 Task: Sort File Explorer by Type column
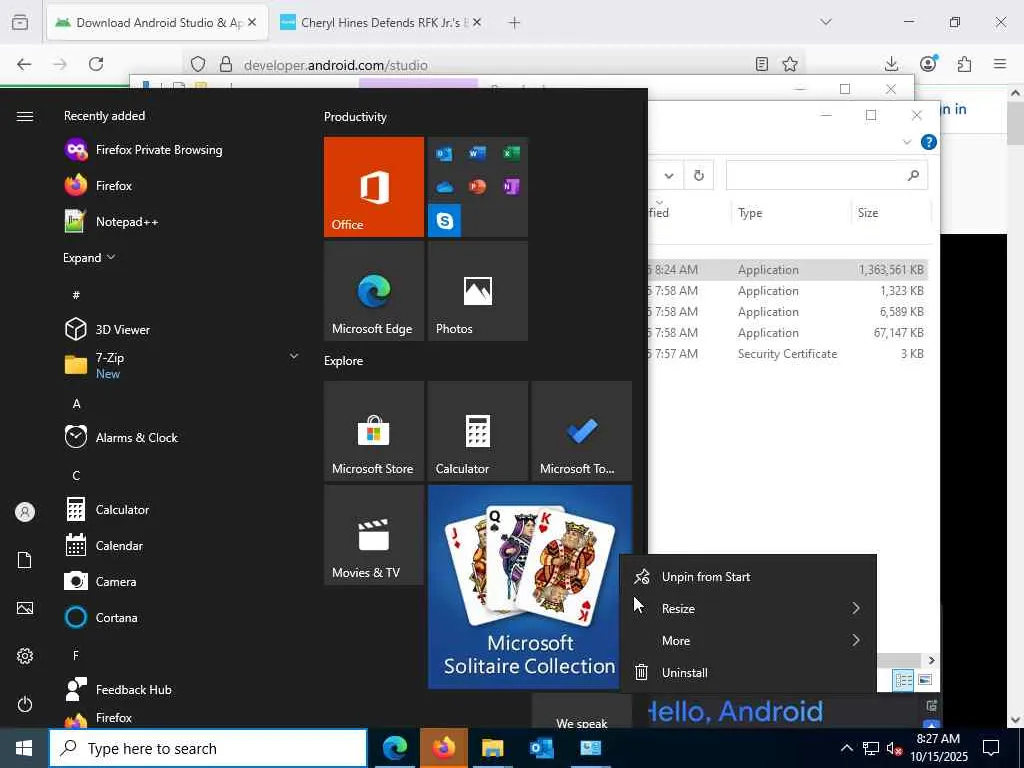click(x=791, y=213)
